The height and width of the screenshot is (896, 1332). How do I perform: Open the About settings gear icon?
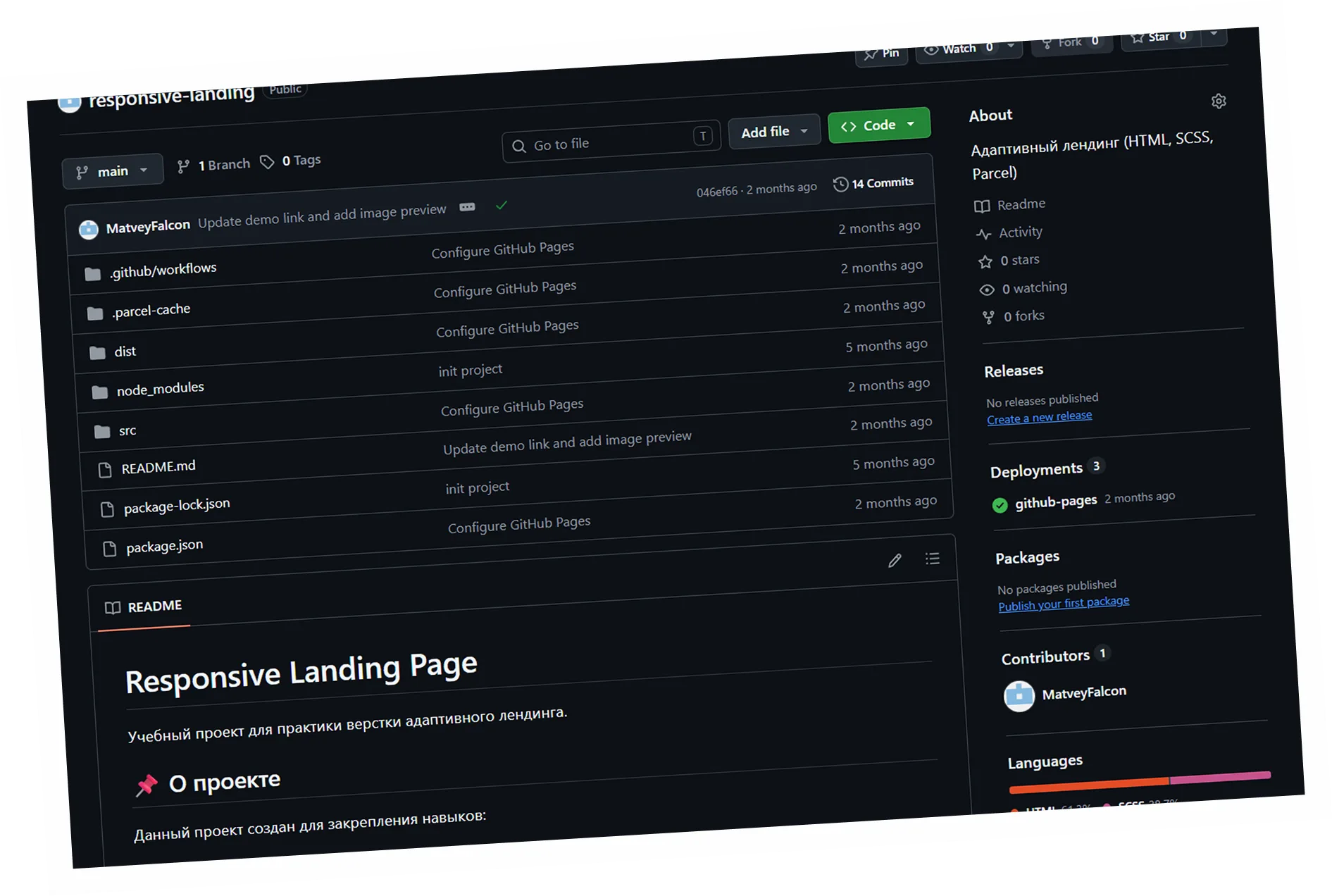tap(1219, 101)
